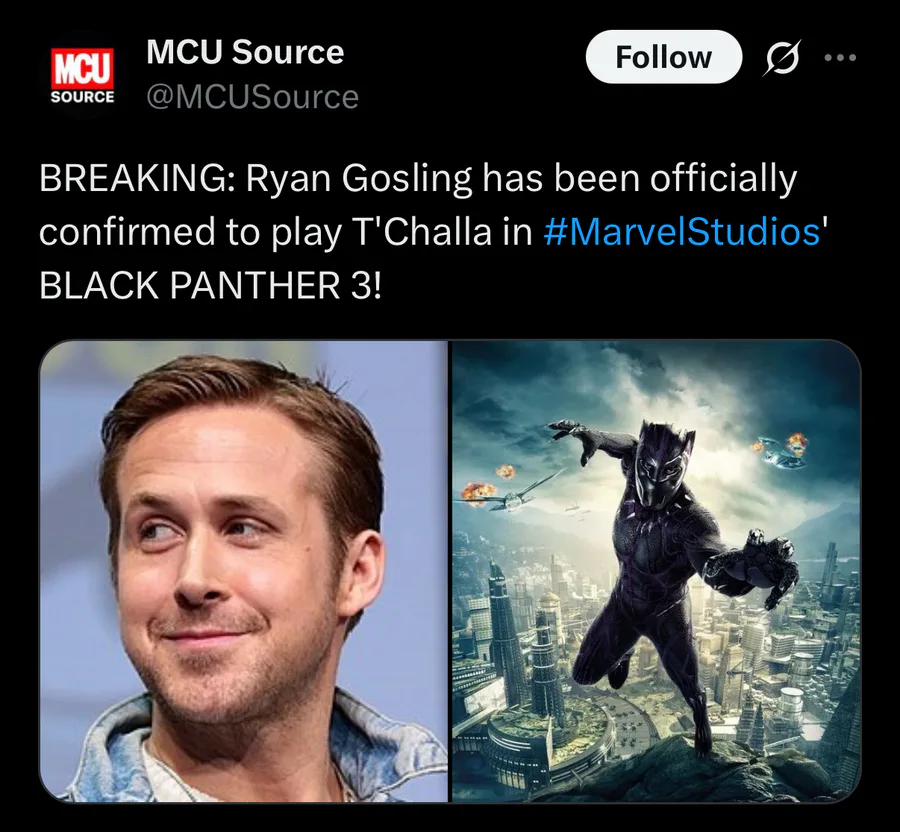Click the red MCU logo in avatar
The image size is (900, 832).
click(x=83, y=68)
